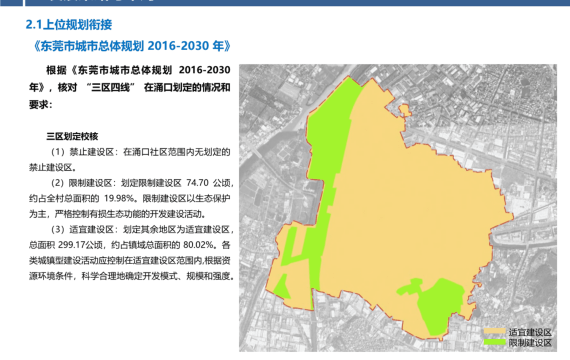Select the title 《东莞市城市总体规划 2016-2030 年》

tap(131, 46)
